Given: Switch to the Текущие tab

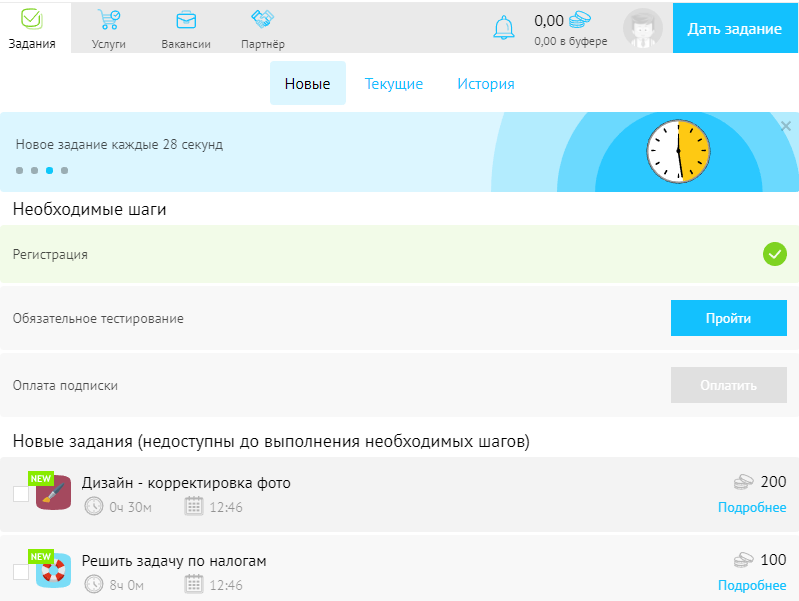Looking at the screenshot, I should point(394,84).
